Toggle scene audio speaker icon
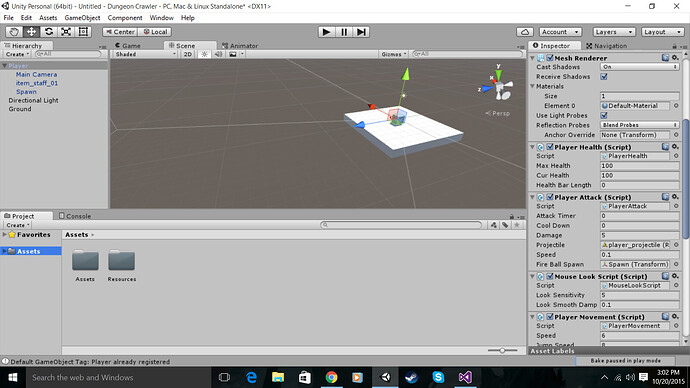Screen dimensions: 690x388 218,54
